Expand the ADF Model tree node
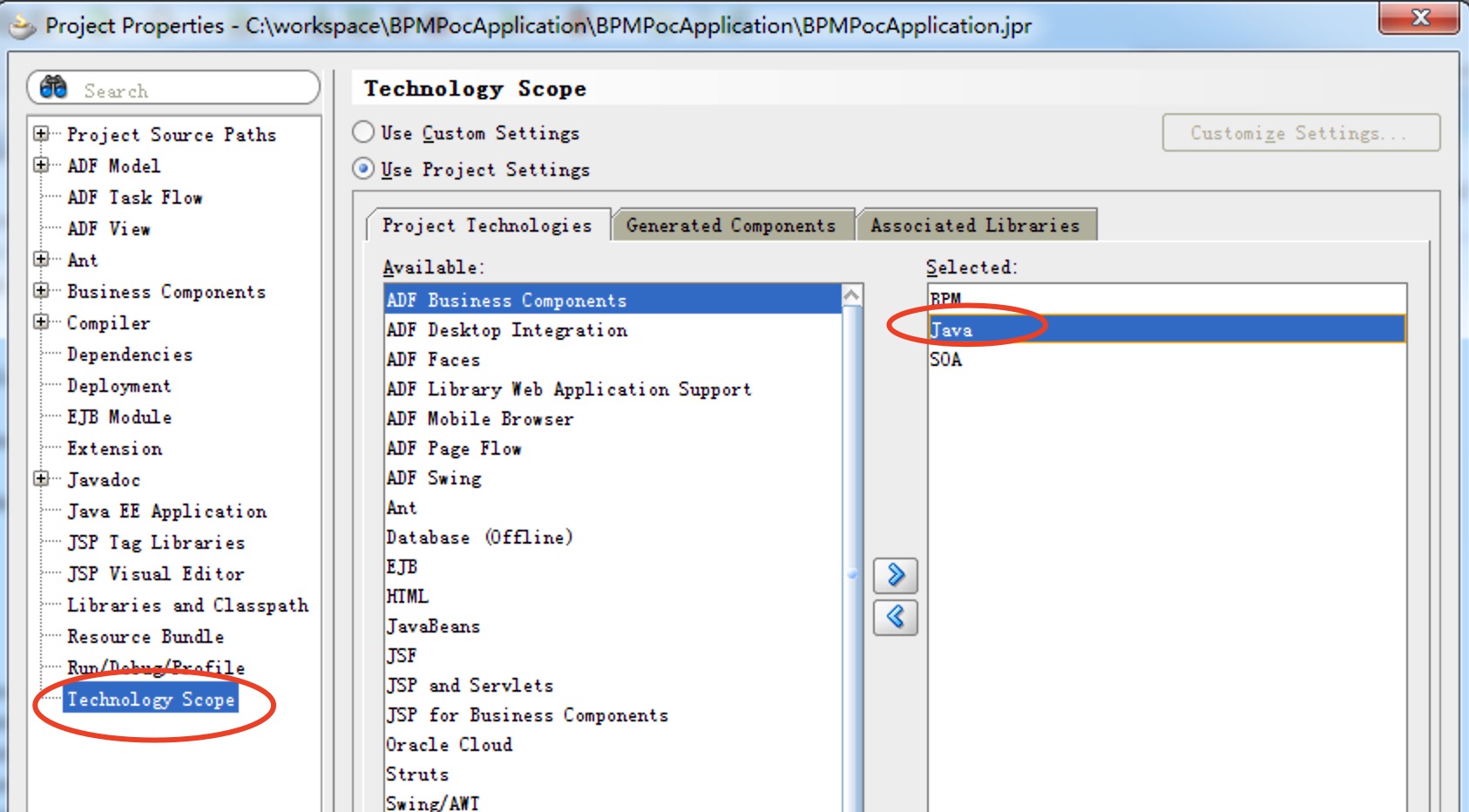The height and width of the screenshot is (812, 1469). pyautogui.click(x=41, y=166)
